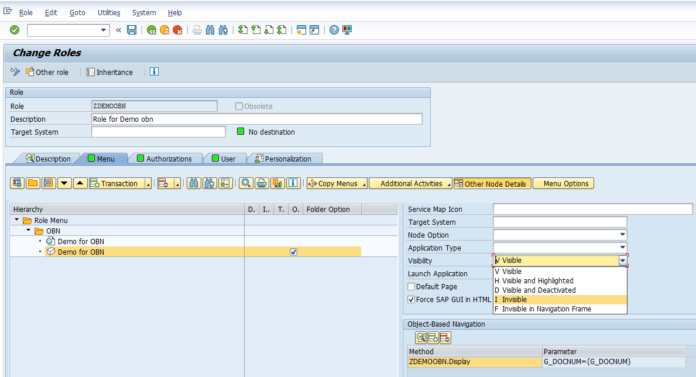Toggle the Obsolete checkbox
This screenshot has width=696, height=377.
239,106
